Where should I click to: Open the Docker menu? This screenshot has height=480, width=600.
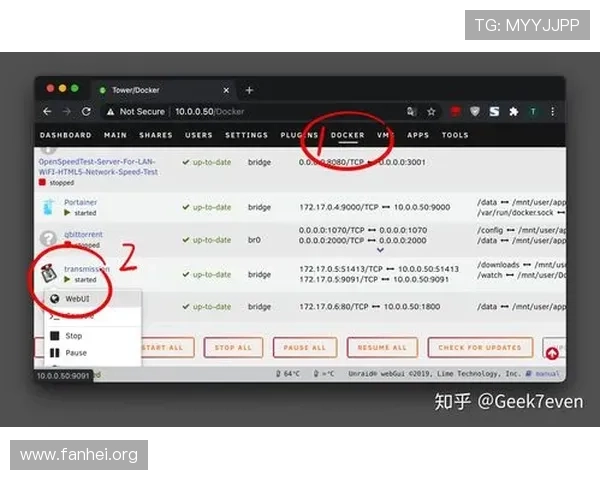click(347, 135)
